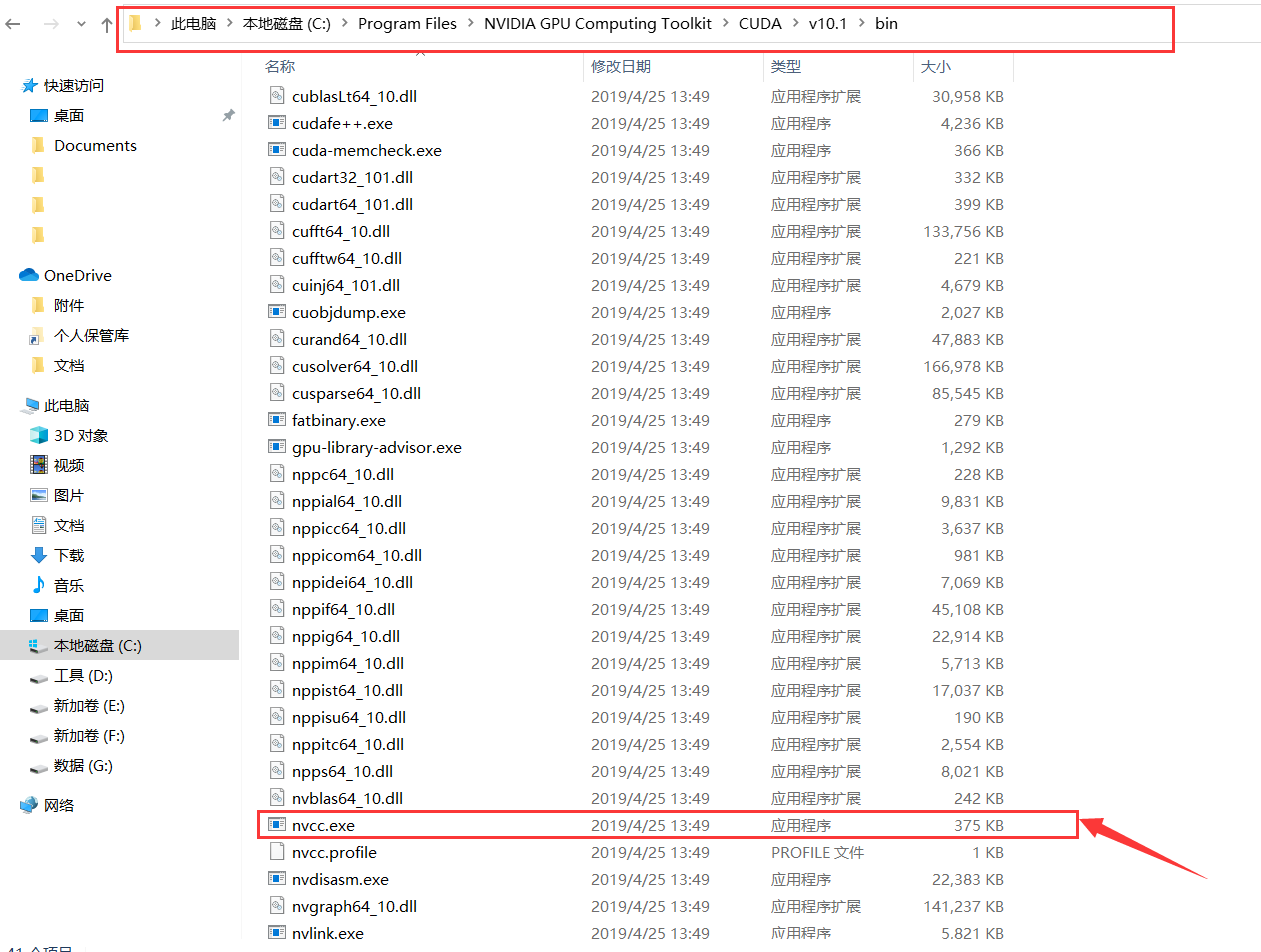Click 快速访问 star icon in sidebar
Viewport: 1261px width, 952px height.
(30, 85)
